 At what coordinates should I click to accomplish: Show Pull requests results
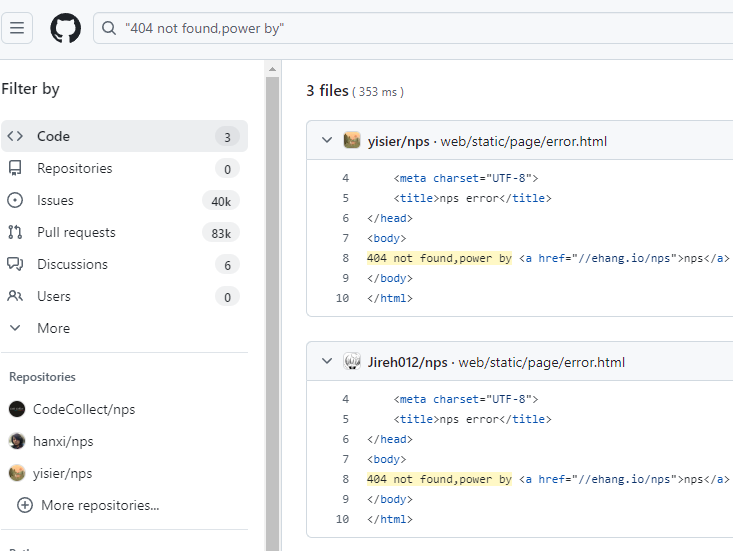point(76,232)
